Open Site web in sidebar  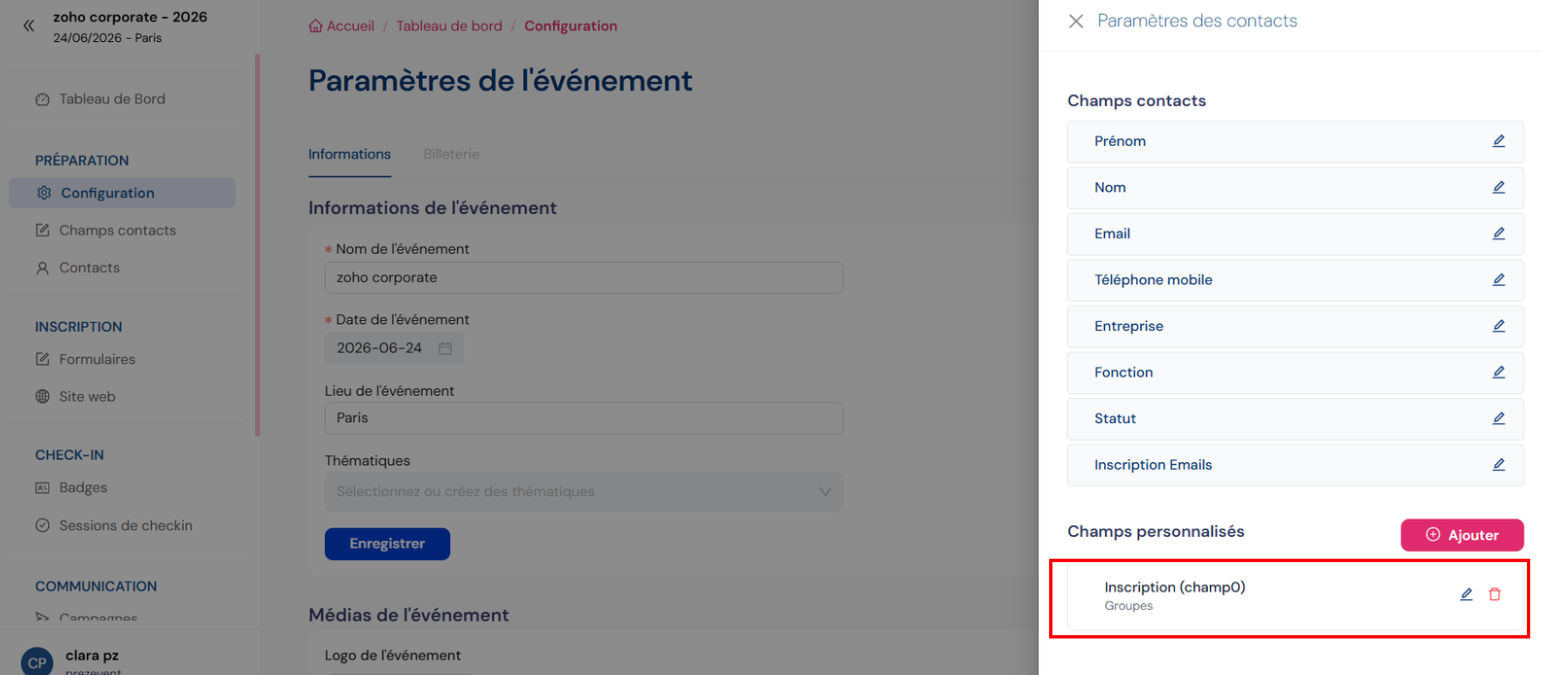[x=87, y=396]
